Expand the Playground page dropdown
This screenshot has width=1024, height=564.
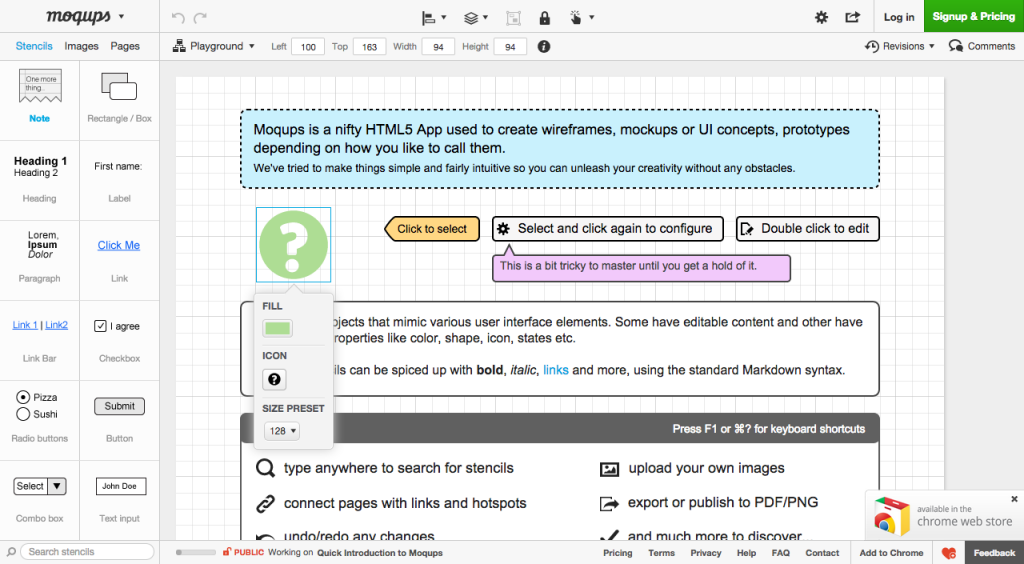point(214,46)
